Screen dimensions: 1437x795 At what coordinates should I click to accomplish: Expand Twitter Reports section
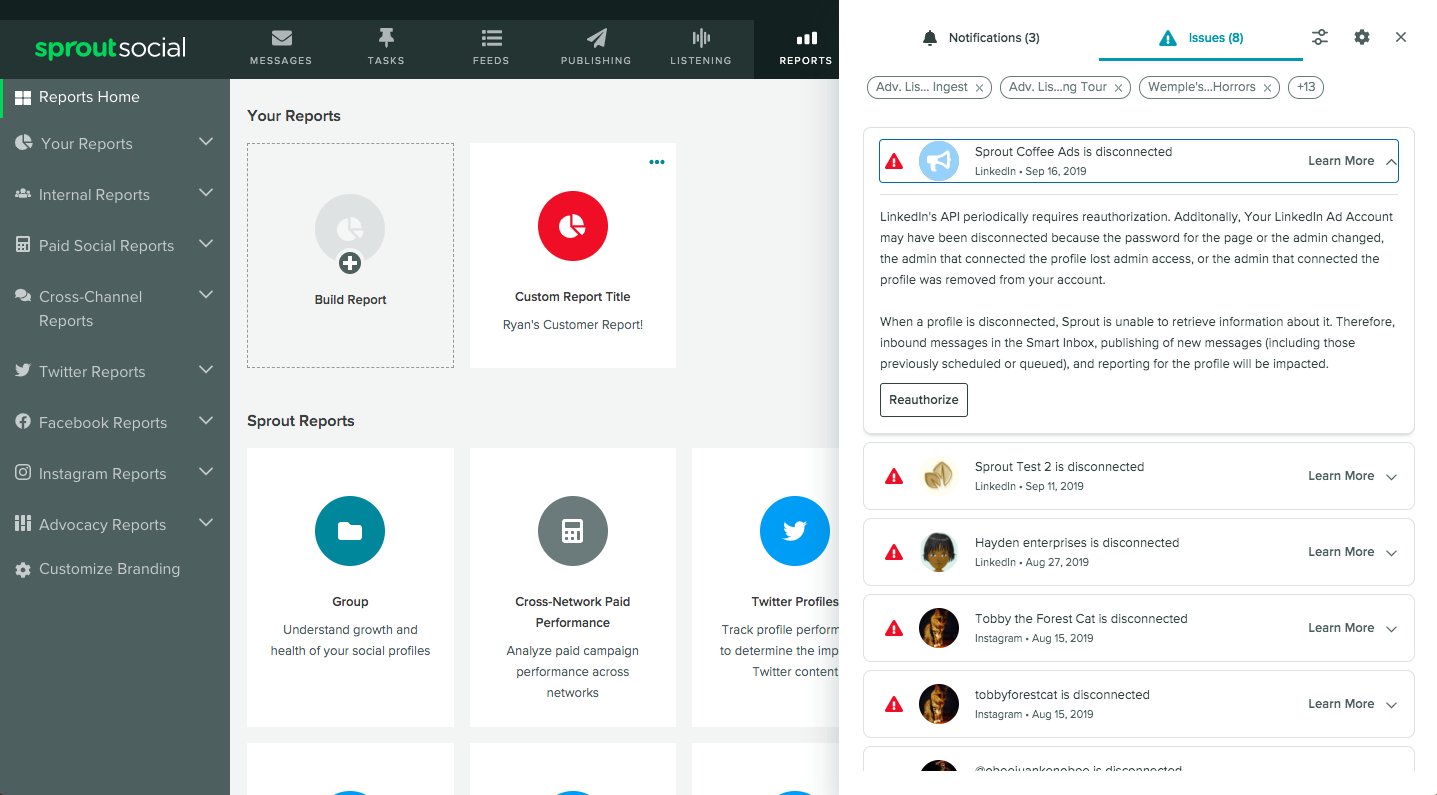click(x=206, y=370)
